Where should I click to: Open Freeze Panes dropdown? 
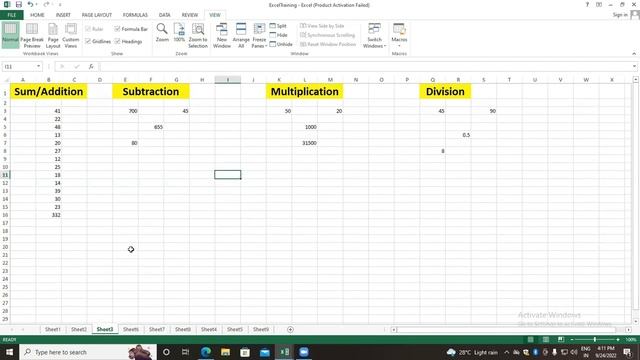(x=259, y=35)
